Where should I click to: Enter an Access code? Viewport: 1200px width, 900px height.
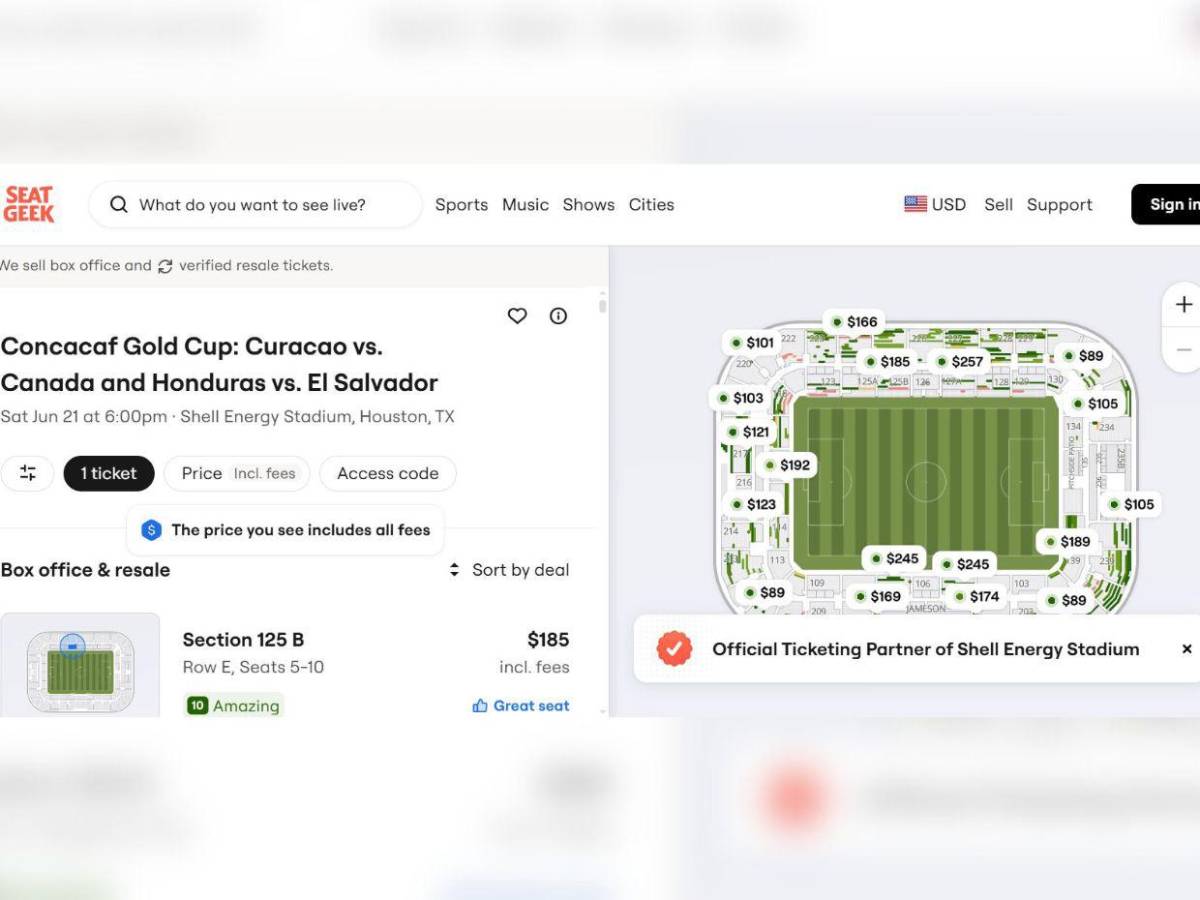pyautogui.click(x=387, y=473)
